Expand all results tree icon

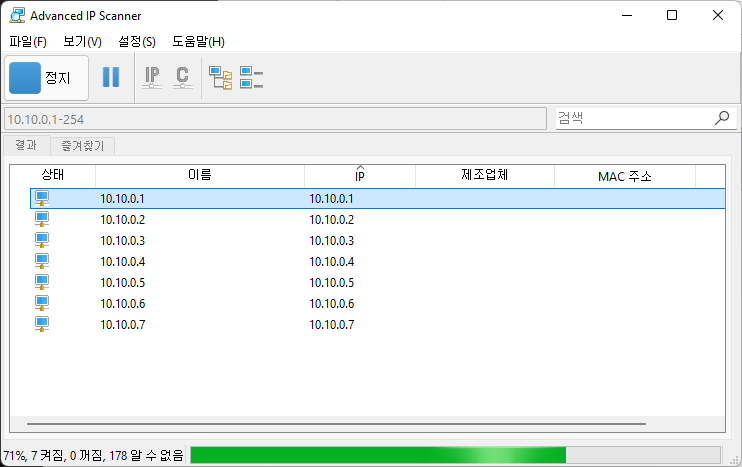pyautogui.click(x=221, y=78)
